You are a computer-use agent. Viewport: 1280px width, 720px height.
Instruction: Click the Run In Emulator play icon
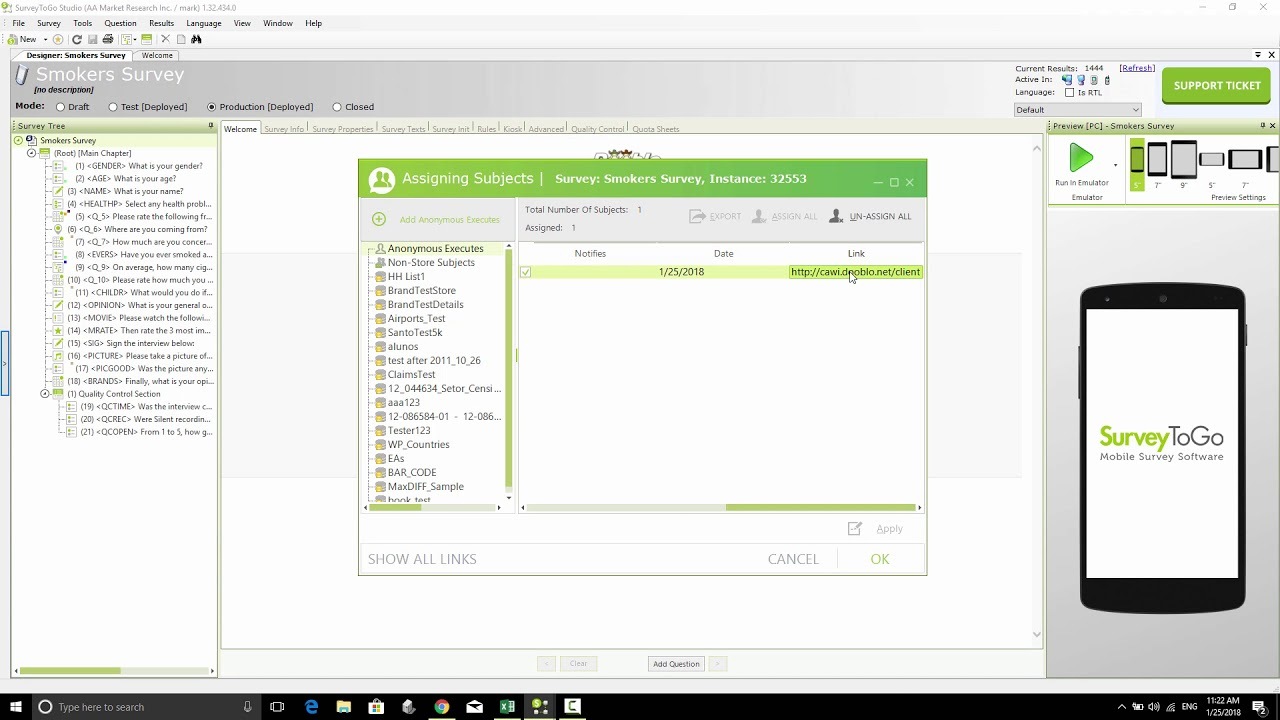[1082, 156]
